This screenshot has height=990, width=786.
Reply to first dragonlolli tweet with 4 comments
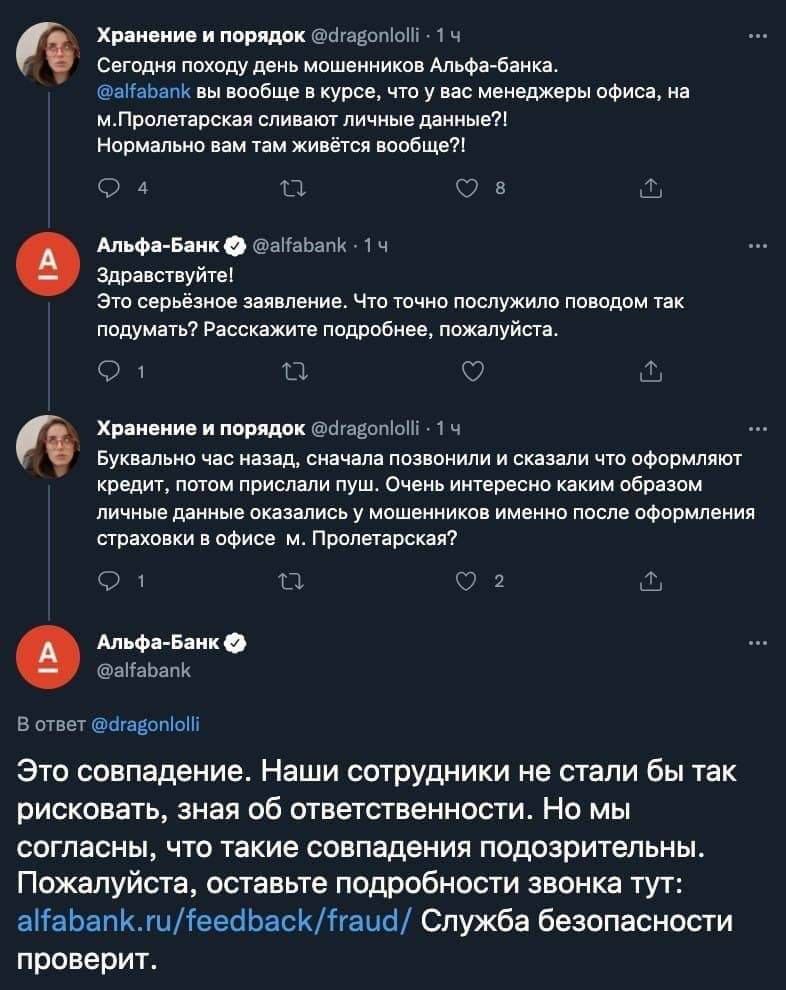tap(110, 188)
